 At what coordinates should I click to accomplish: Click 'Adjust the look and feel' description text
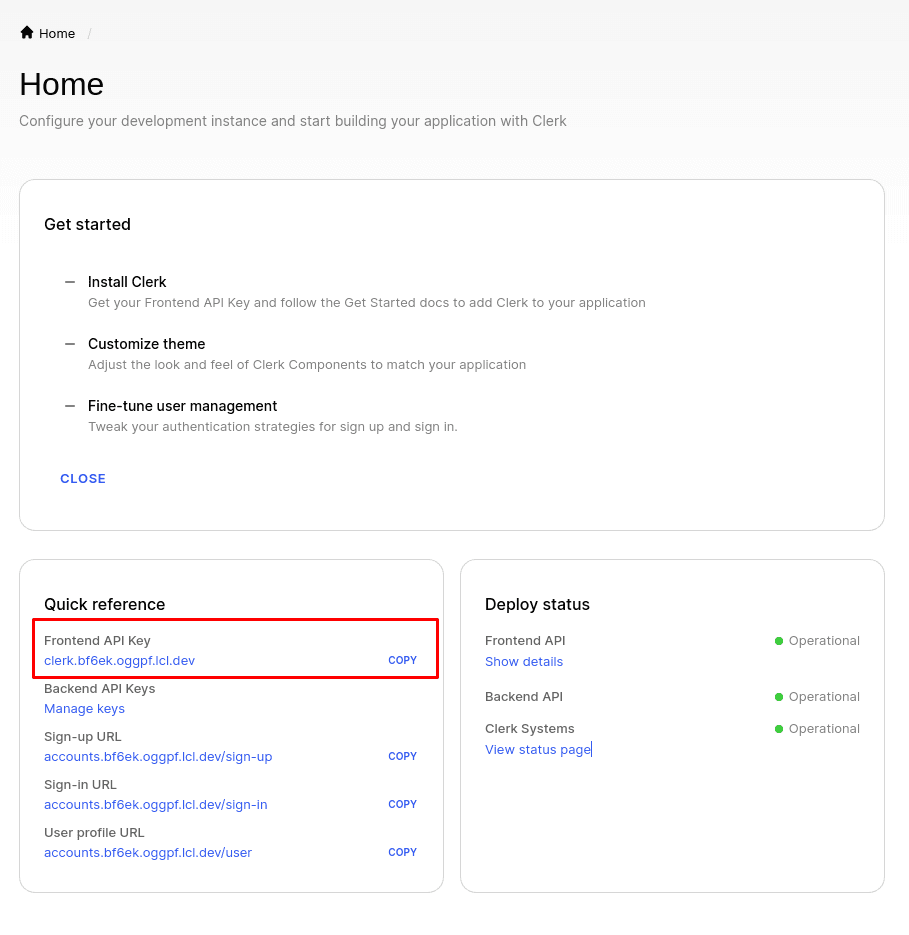point(307,365)
